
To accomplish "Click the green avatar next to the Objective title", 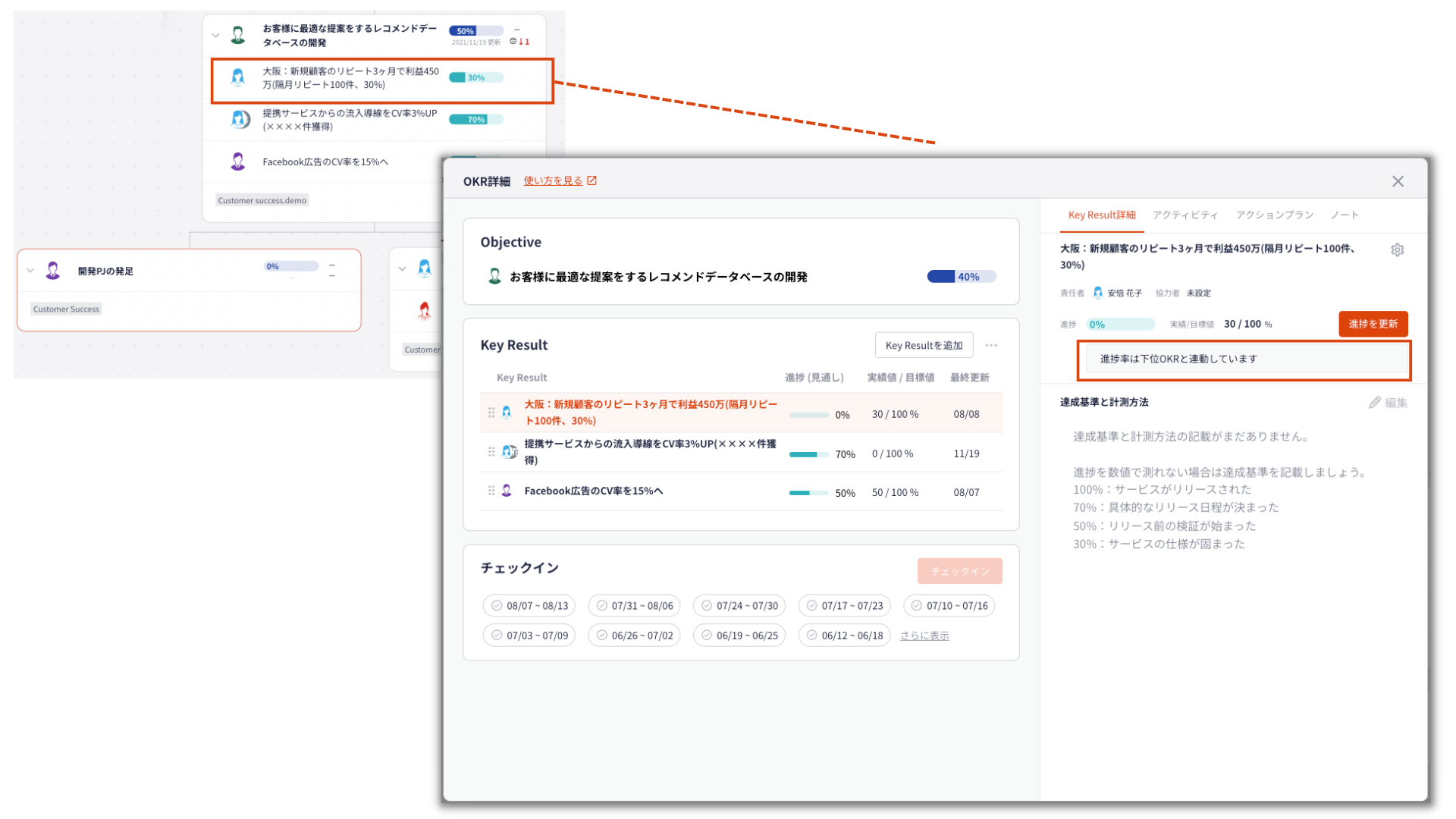I will (x=494, y=277).
